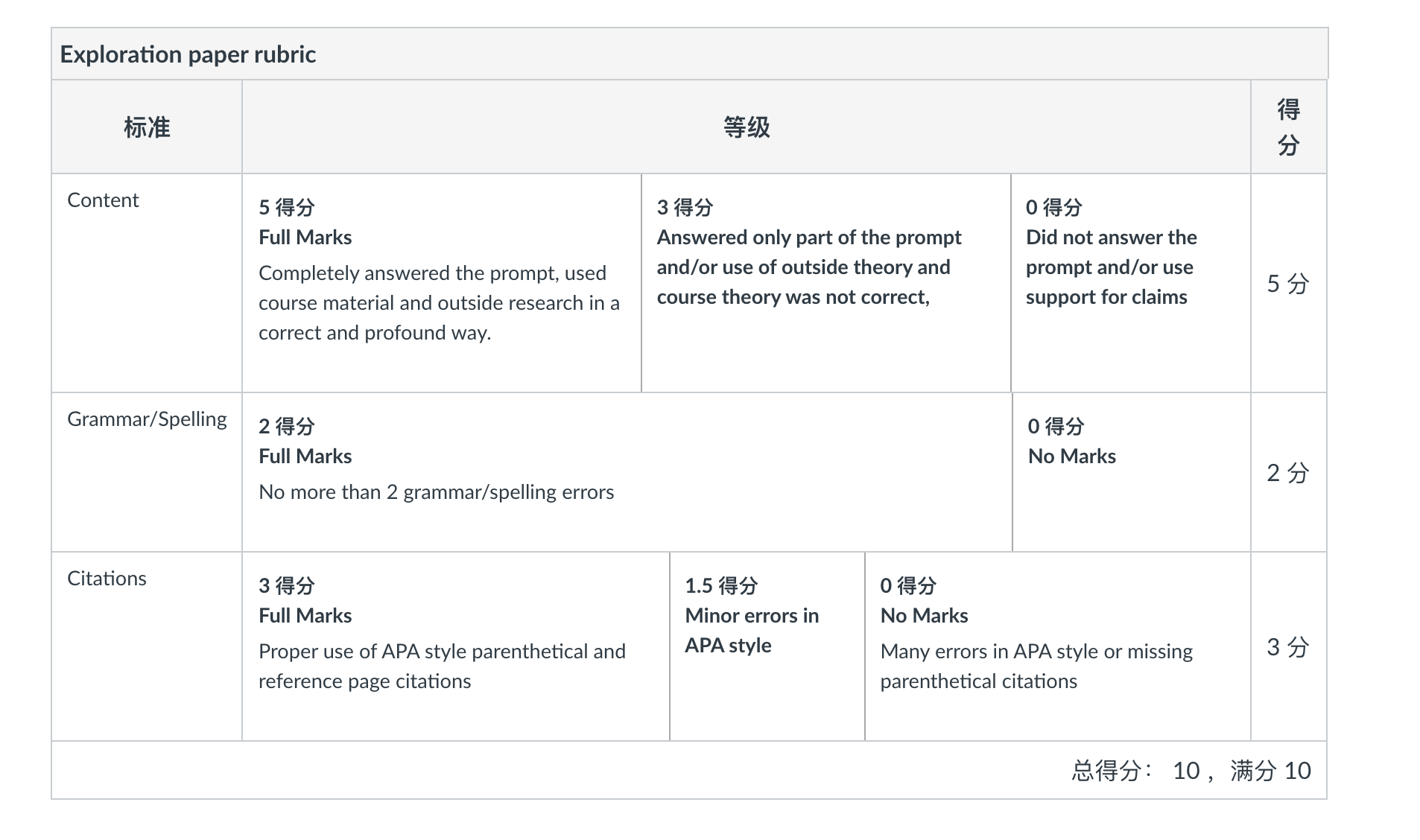Click the Exploration paper rubric title

pos(188,54)
